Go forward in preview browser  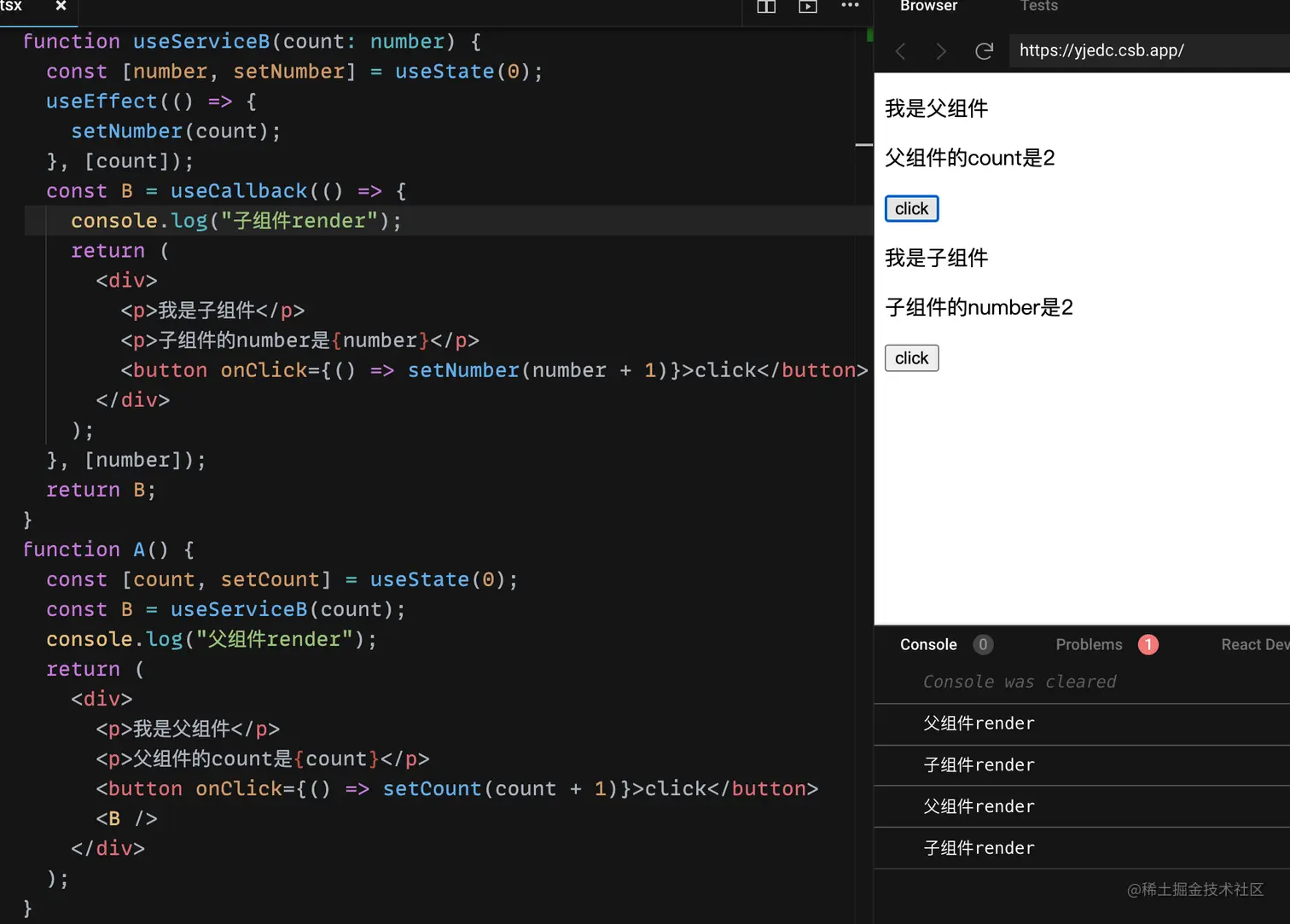[941, 51]
